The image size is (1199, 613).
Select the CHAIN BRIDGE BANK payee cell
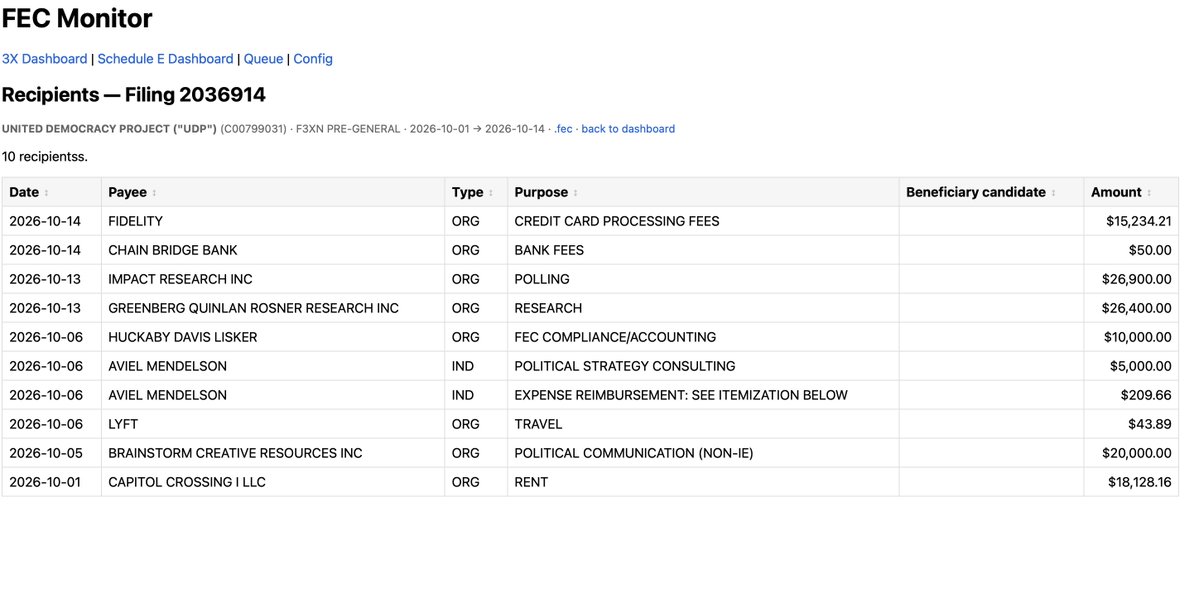click(x=273, y=250)
